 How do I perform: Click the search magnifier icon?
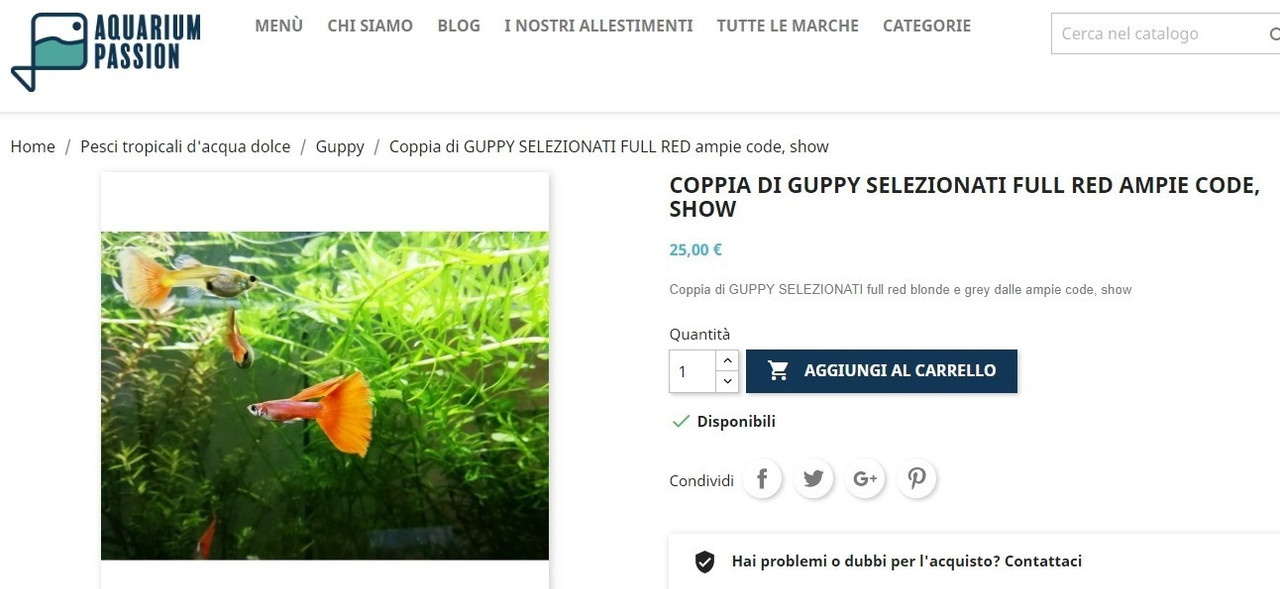1274,34
